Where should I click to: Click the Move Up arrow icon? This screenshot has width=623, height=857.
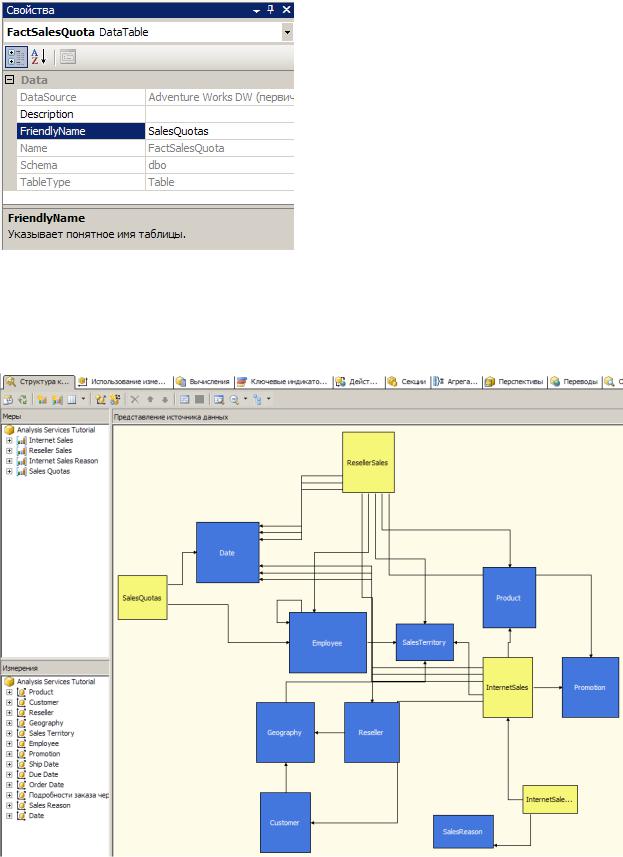pyautogui.click(x=150, y=400)
